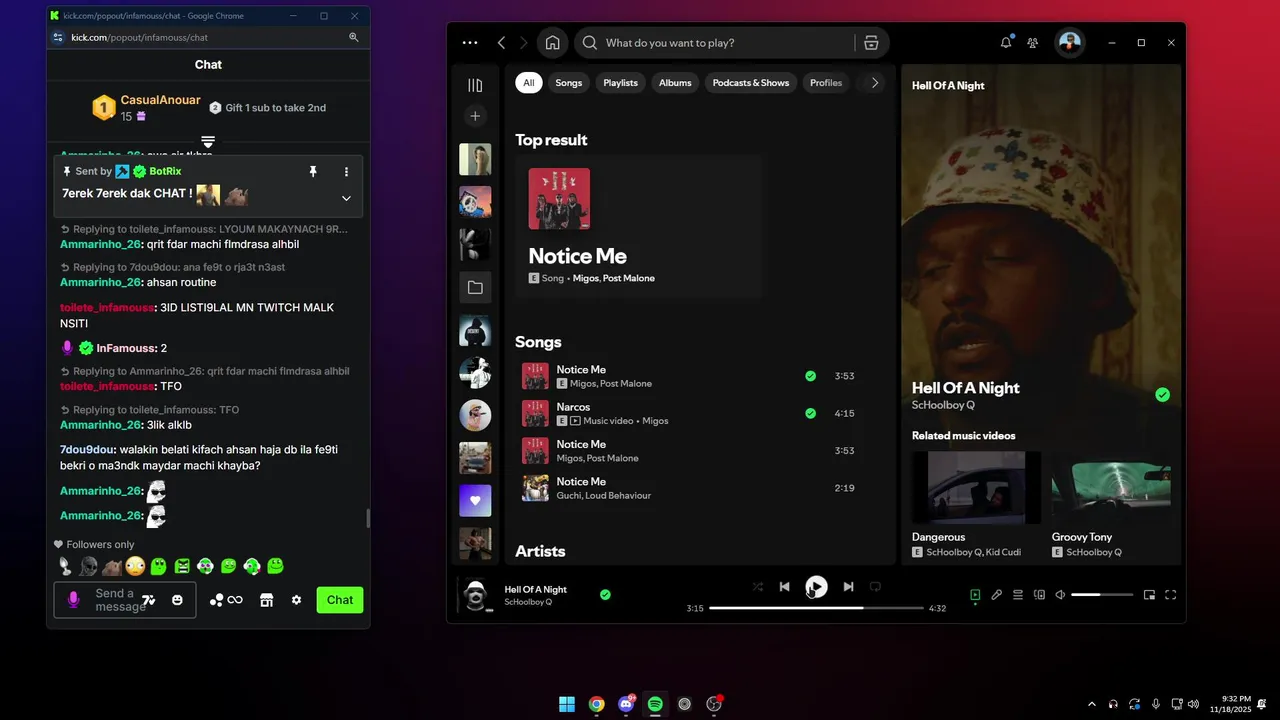The image size is (1280, 720).
Task: Go forward in Spotify navigation
Action: 526,43
